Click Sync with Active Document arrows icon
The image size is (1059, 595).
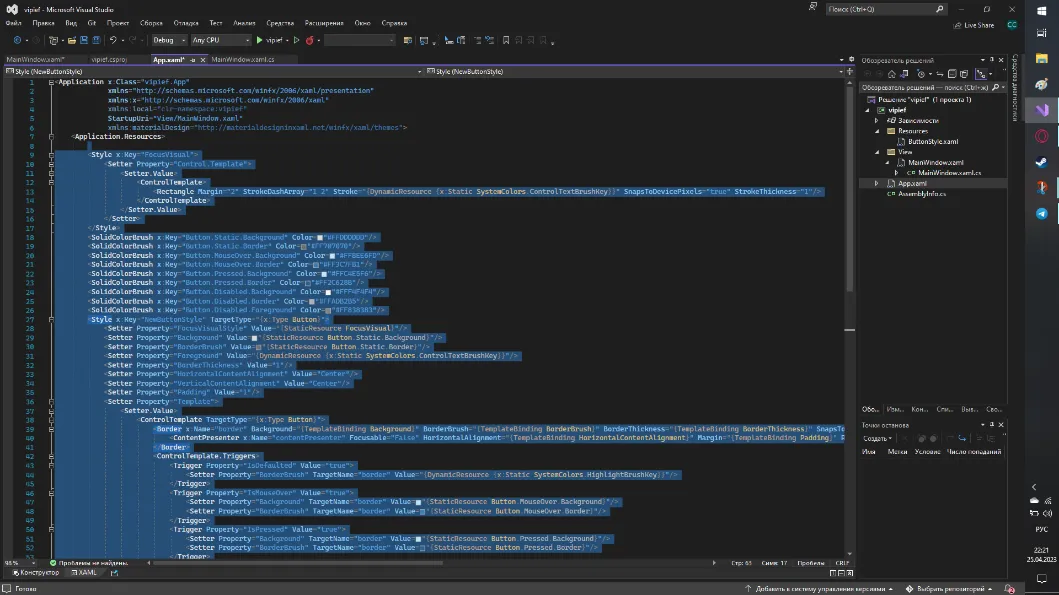coord(939,74)
